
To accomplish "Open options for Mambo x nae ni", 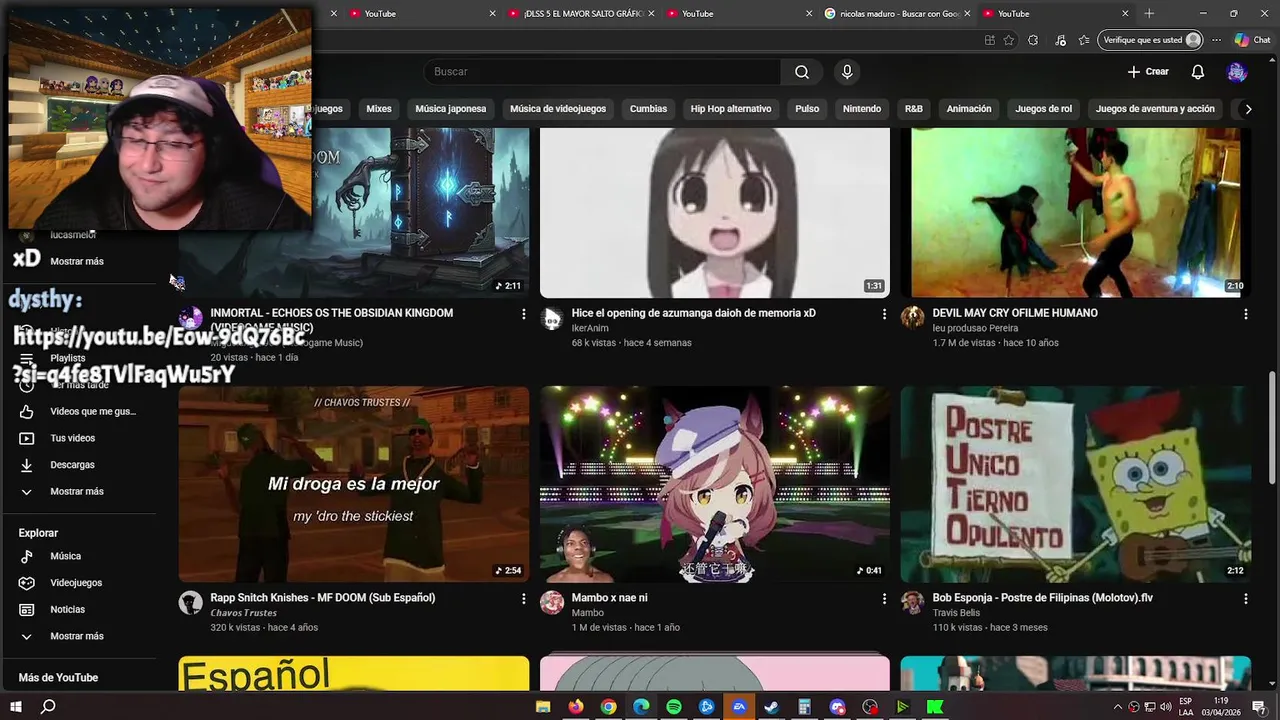I will tap(884, 599).
